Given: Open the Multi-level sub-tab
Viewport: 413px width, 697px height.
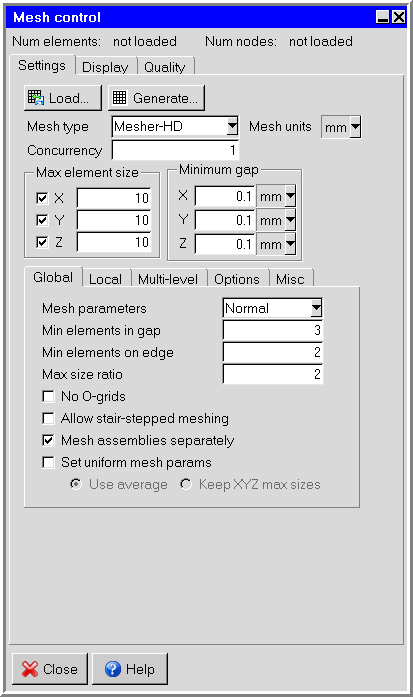Looking at the screenshot, I should [168, 279].
